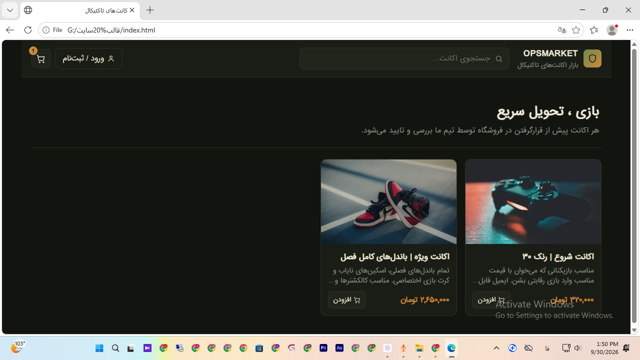The image size is (640, 360).
Task: View site information icon beside File label
Action: click(x=46, y=30)
